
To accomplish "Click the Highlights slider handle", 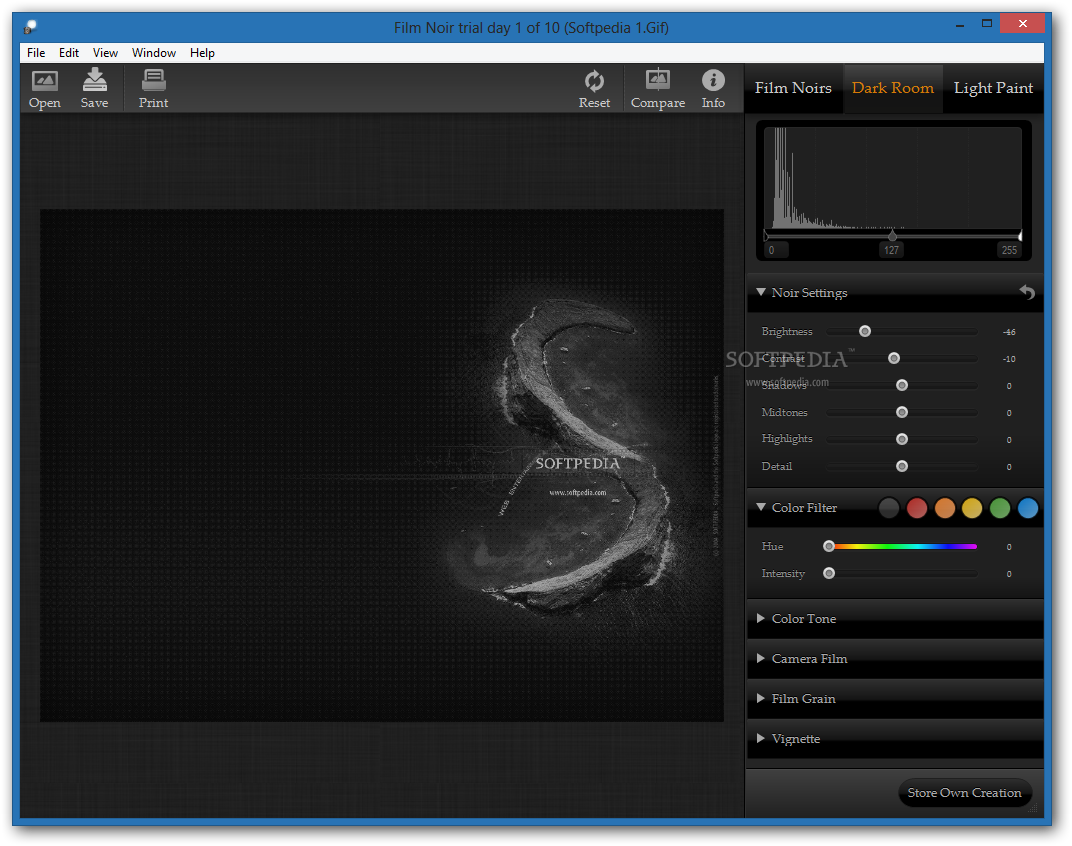I will click(x=902, y=439).
